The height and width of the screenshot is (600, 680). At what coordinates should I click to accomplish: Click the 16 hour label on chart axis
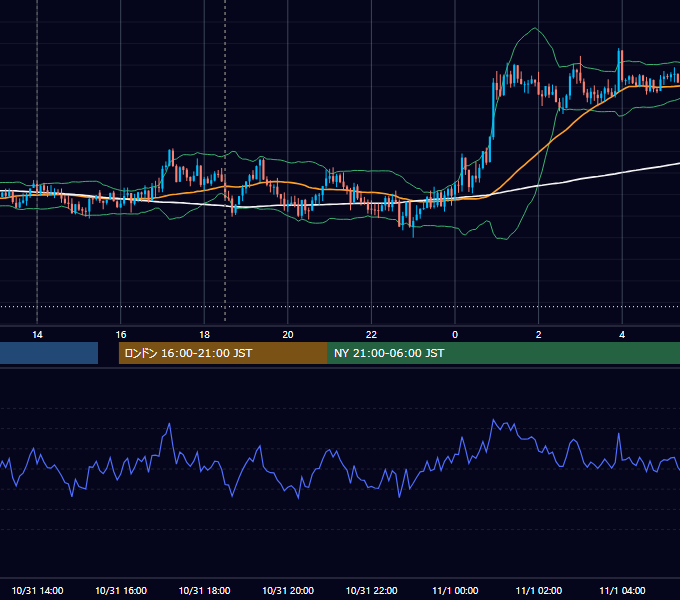coord(121,335)
